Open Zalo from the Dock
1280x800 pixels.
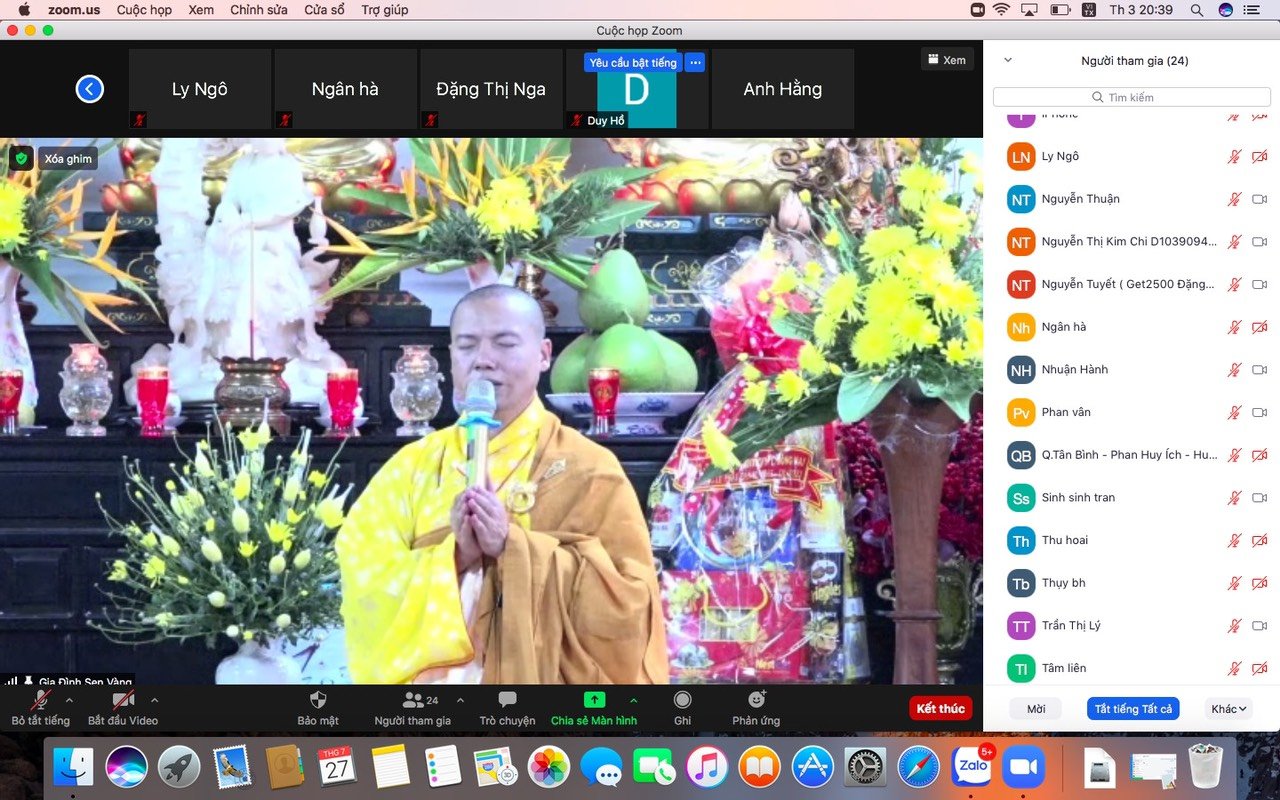(x=971, y=767)
